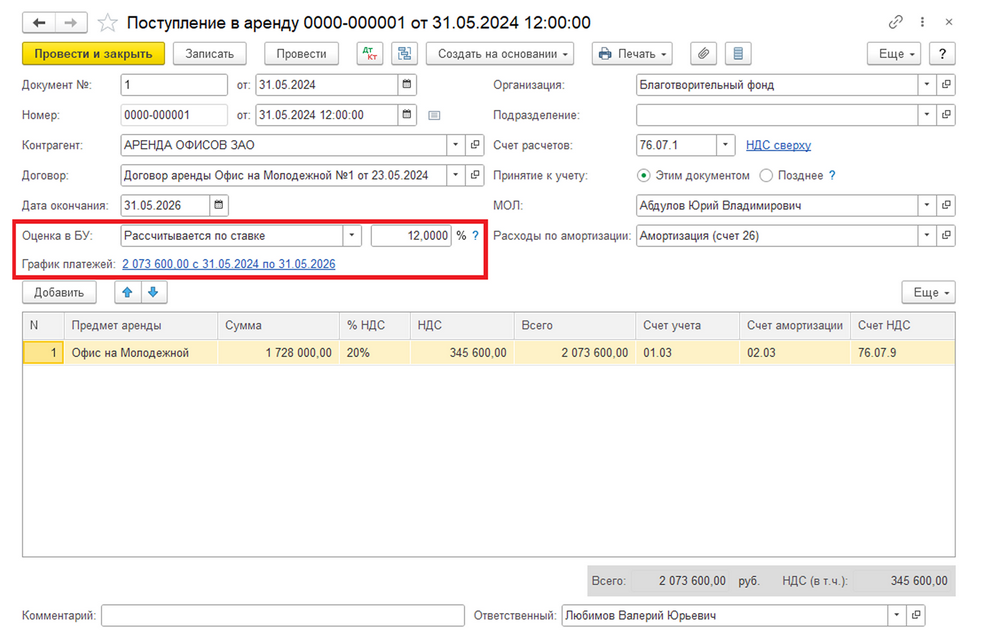Open calendar for Дата окончания field
Screen dimensions: 984x640
point(220,205)
